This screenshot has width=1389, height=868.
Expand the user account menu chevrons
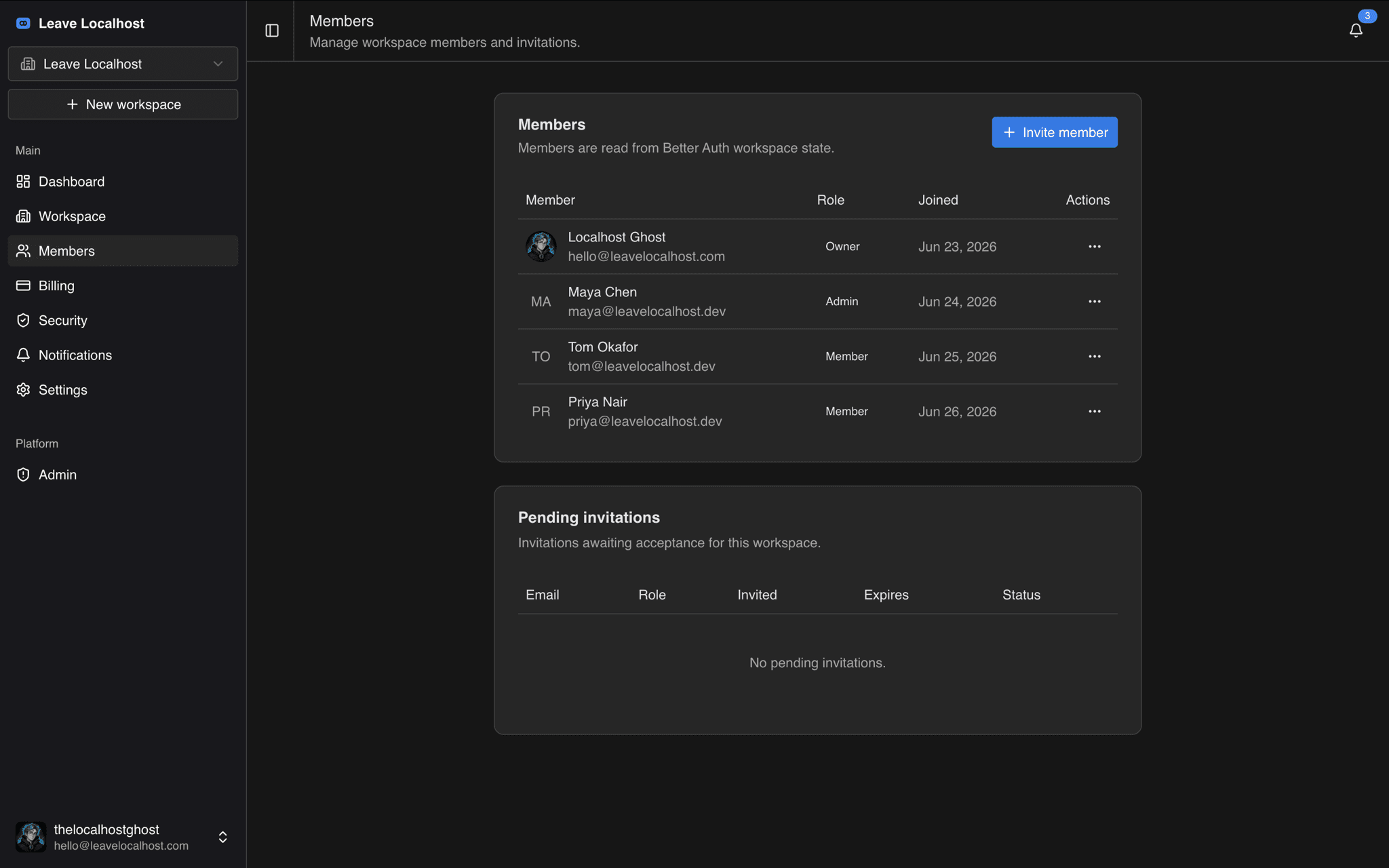[222, 837]
